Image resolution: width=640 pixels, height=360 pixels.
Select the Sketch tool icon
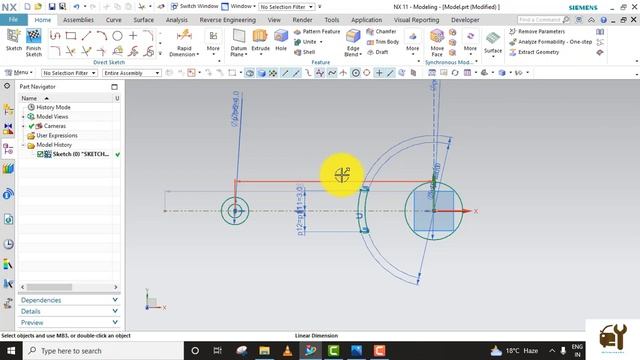click(13, 36)
